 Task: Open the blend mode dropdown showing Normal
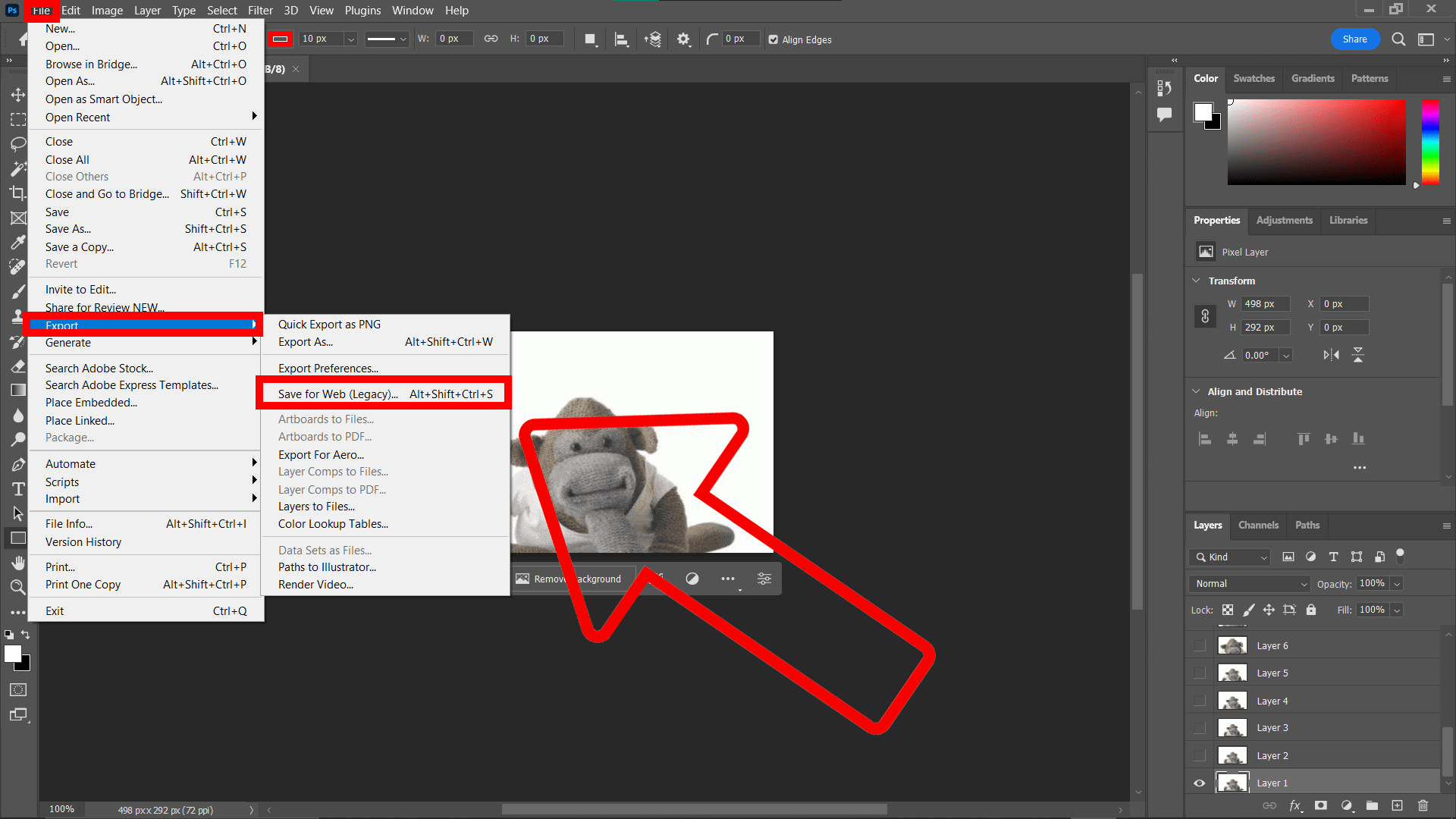click(x=1249, y=584)
